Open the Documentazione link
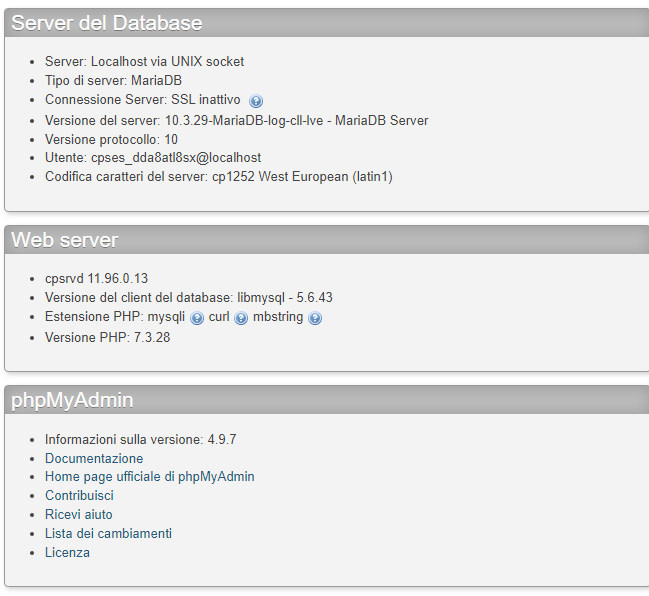This screenshot has height=596, width=649. [x=94, y=458]
